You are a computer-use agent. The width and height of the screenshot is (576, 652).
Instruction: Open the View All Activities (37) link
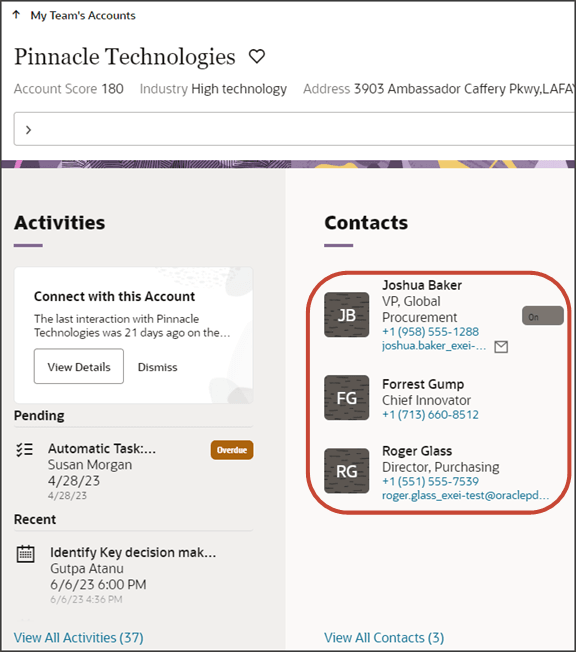pyautogui.click(x=79, y=637)
